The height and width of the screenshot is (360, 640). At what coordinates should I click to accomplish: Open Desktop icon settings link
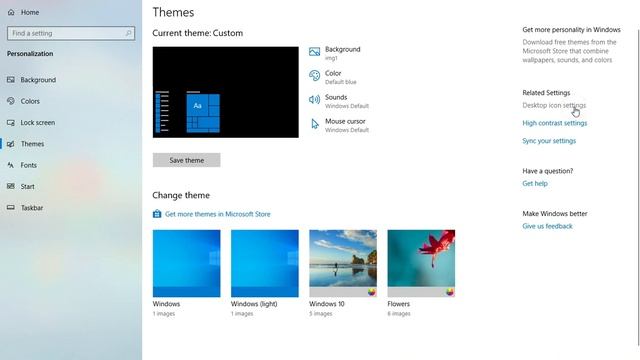coord(554,105)
